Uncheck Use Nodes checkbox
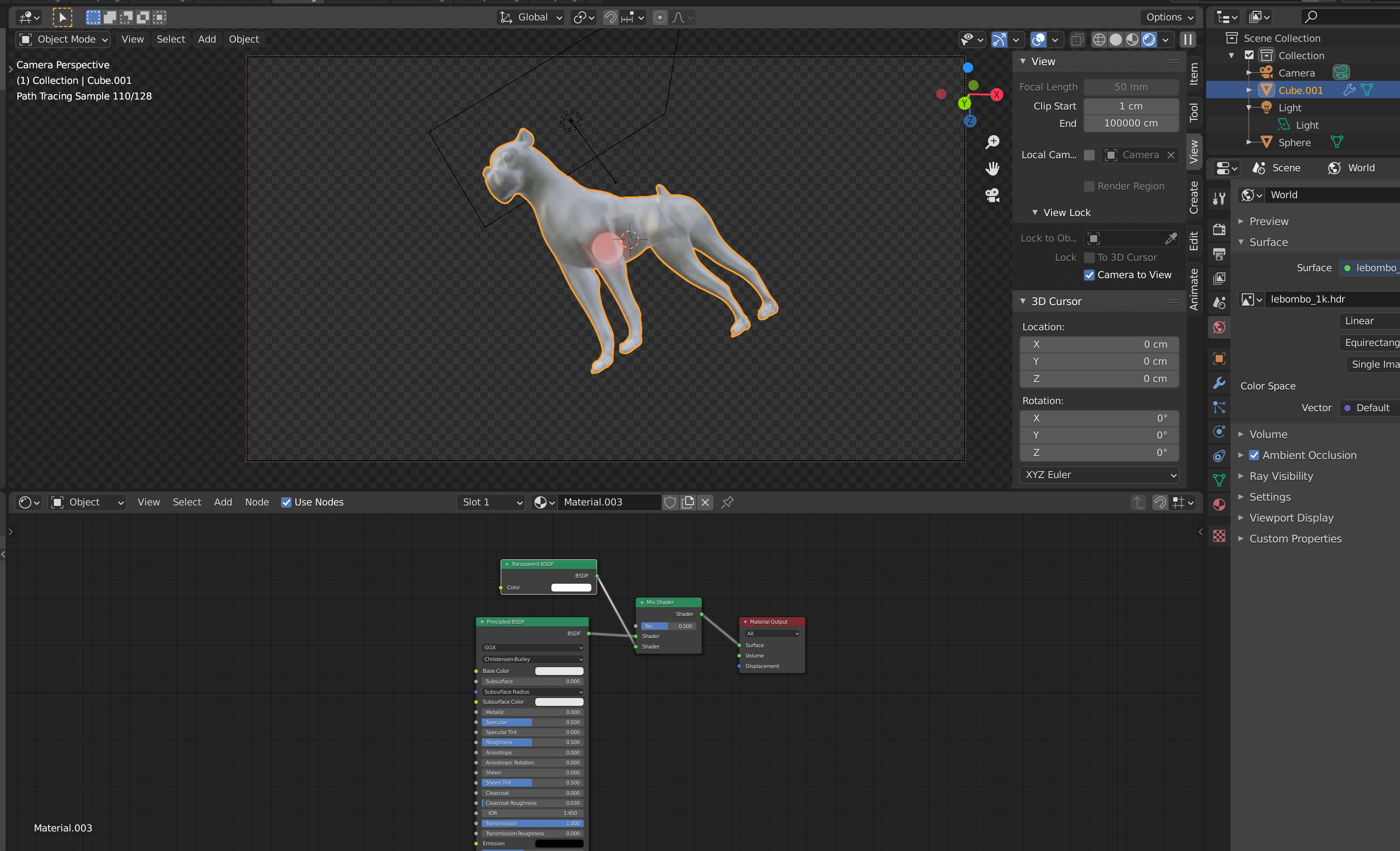 [286, 502]
